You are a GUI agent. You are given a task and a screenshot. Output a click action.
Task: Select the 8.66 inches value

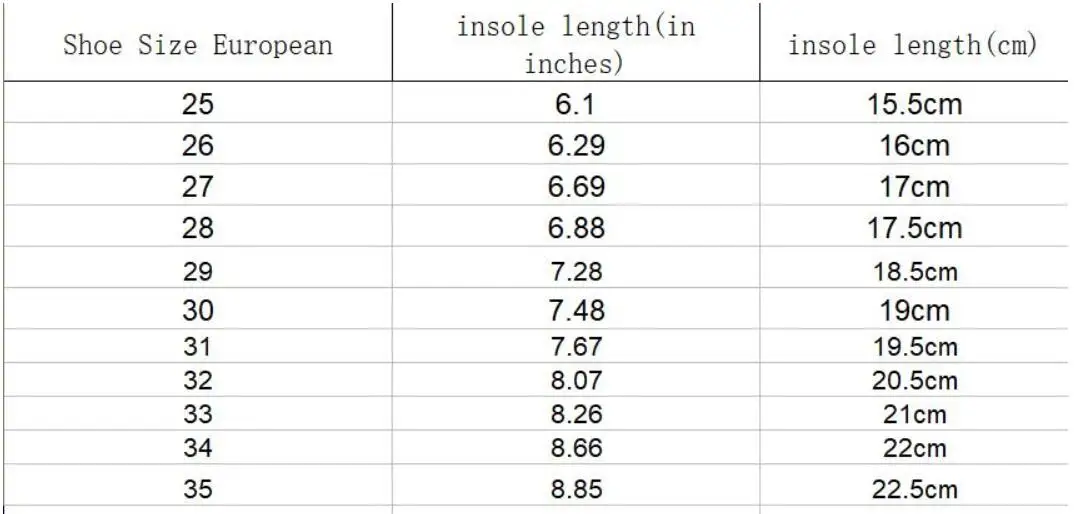576,447
